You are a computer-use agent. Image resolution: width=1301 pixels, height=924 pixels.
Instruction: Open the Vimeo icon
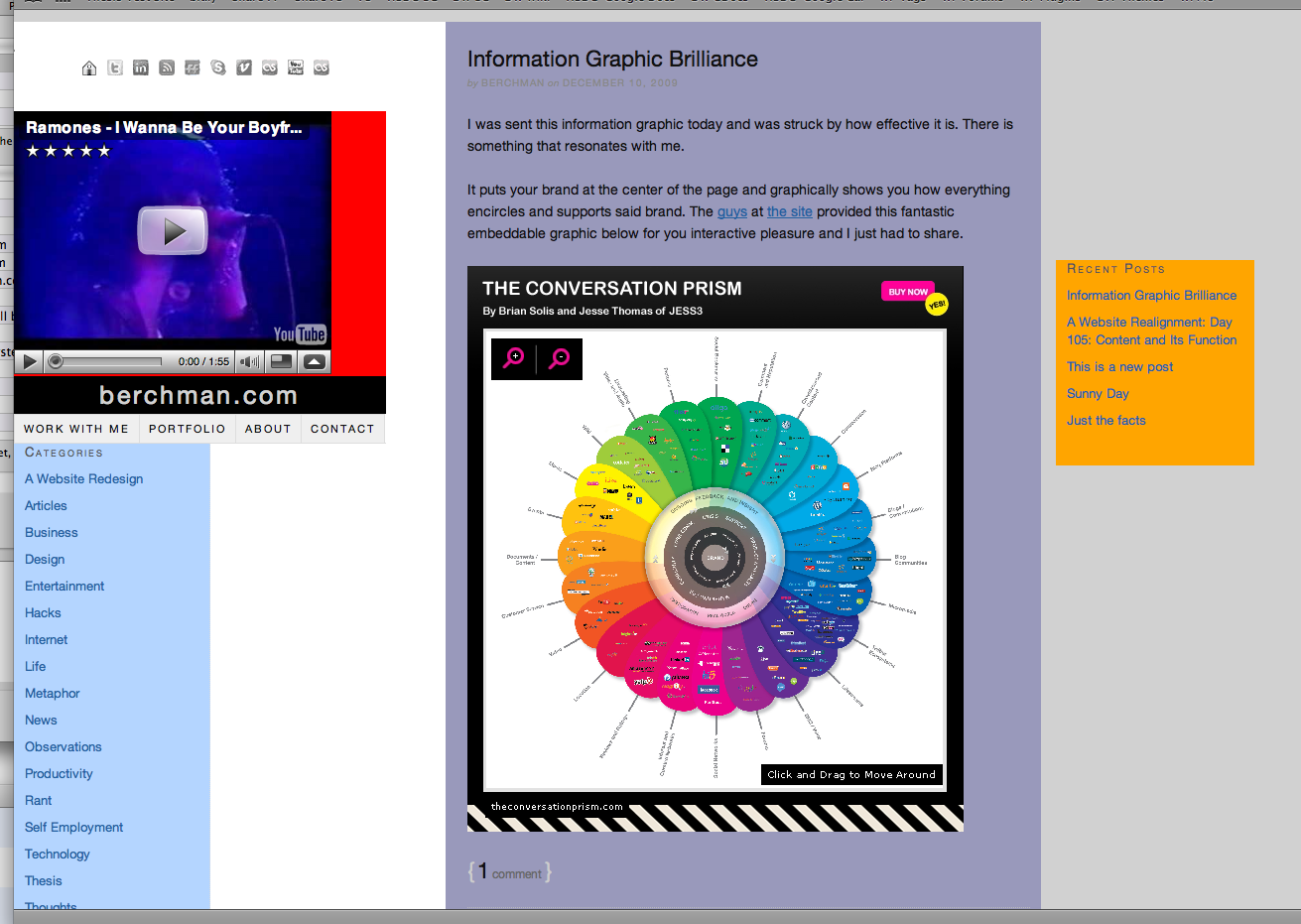point(244,67)
